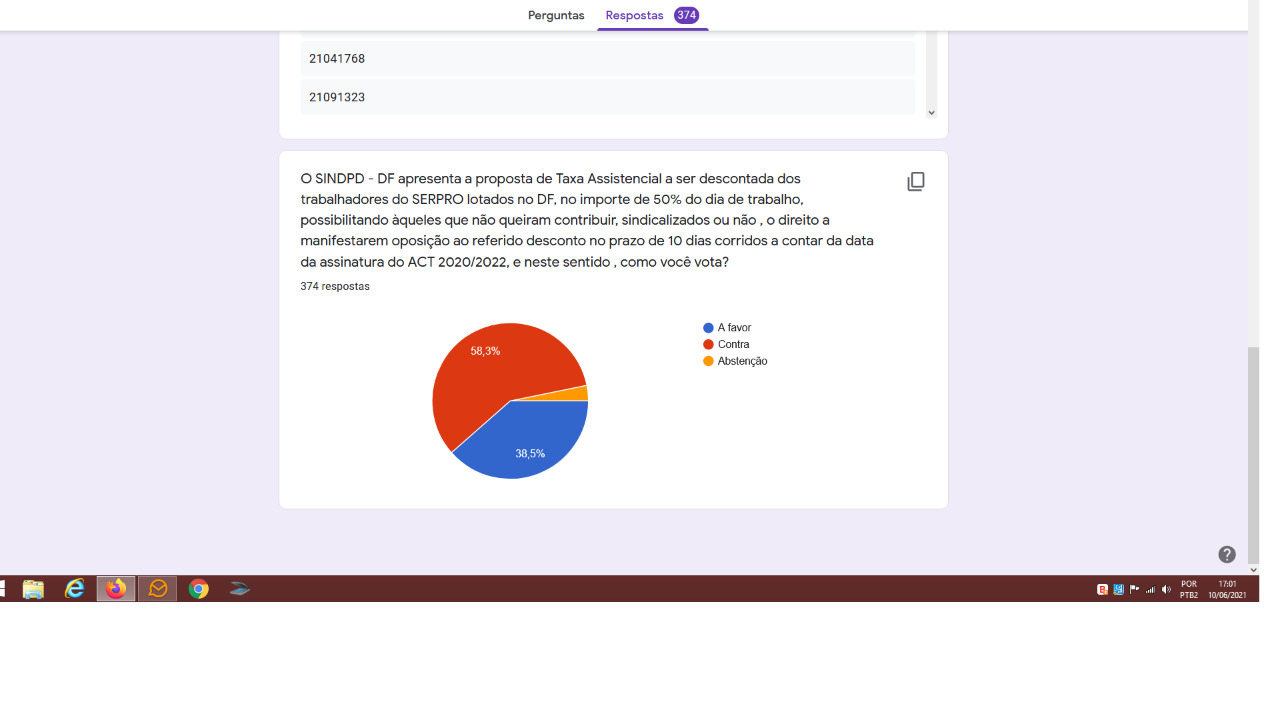Copy the chart using the copy icon
The height and width of the screenshot is (720, 1280).
916,182
